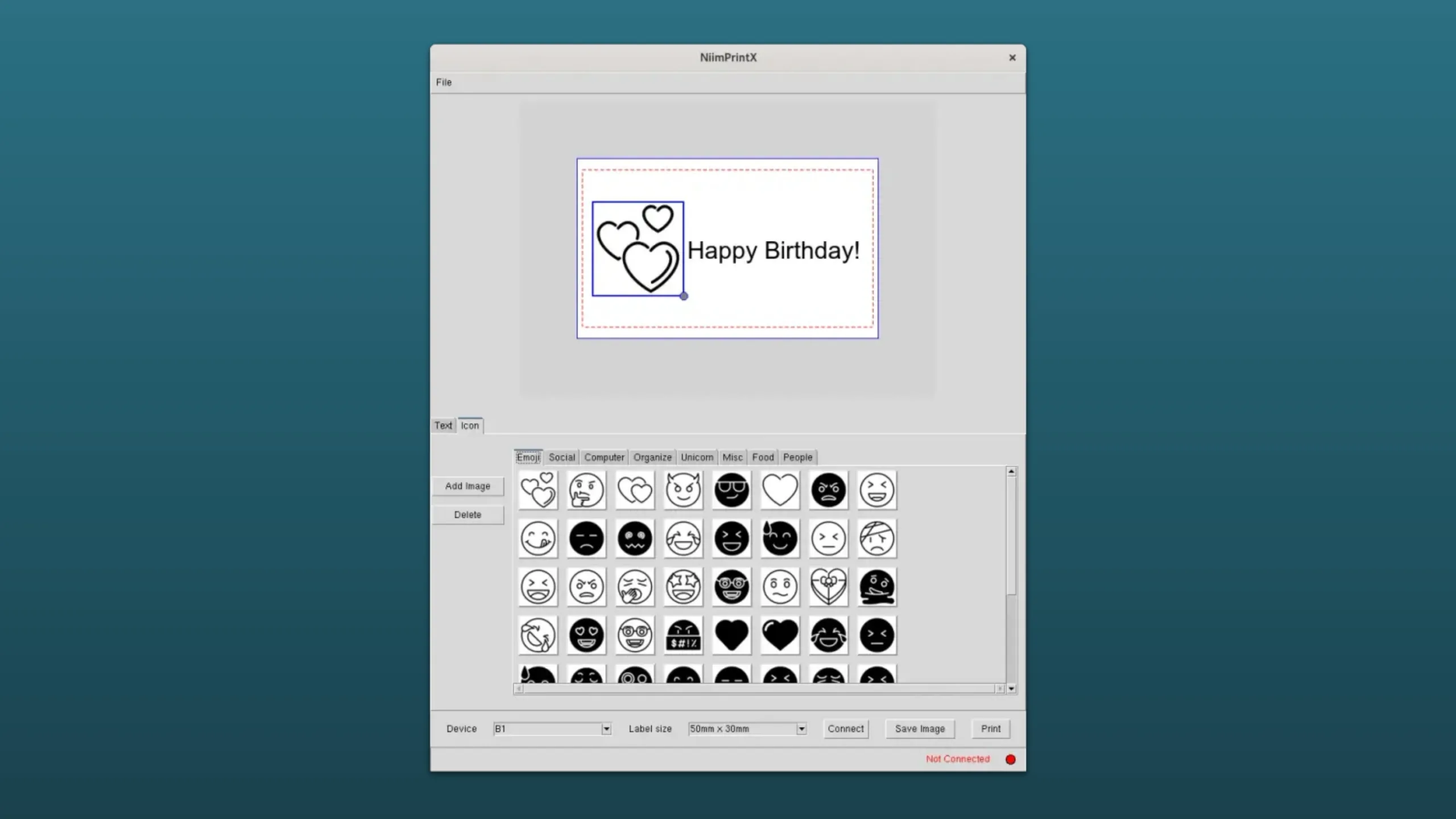Click the Print button
1456x819 pixels.
(990, 729)
